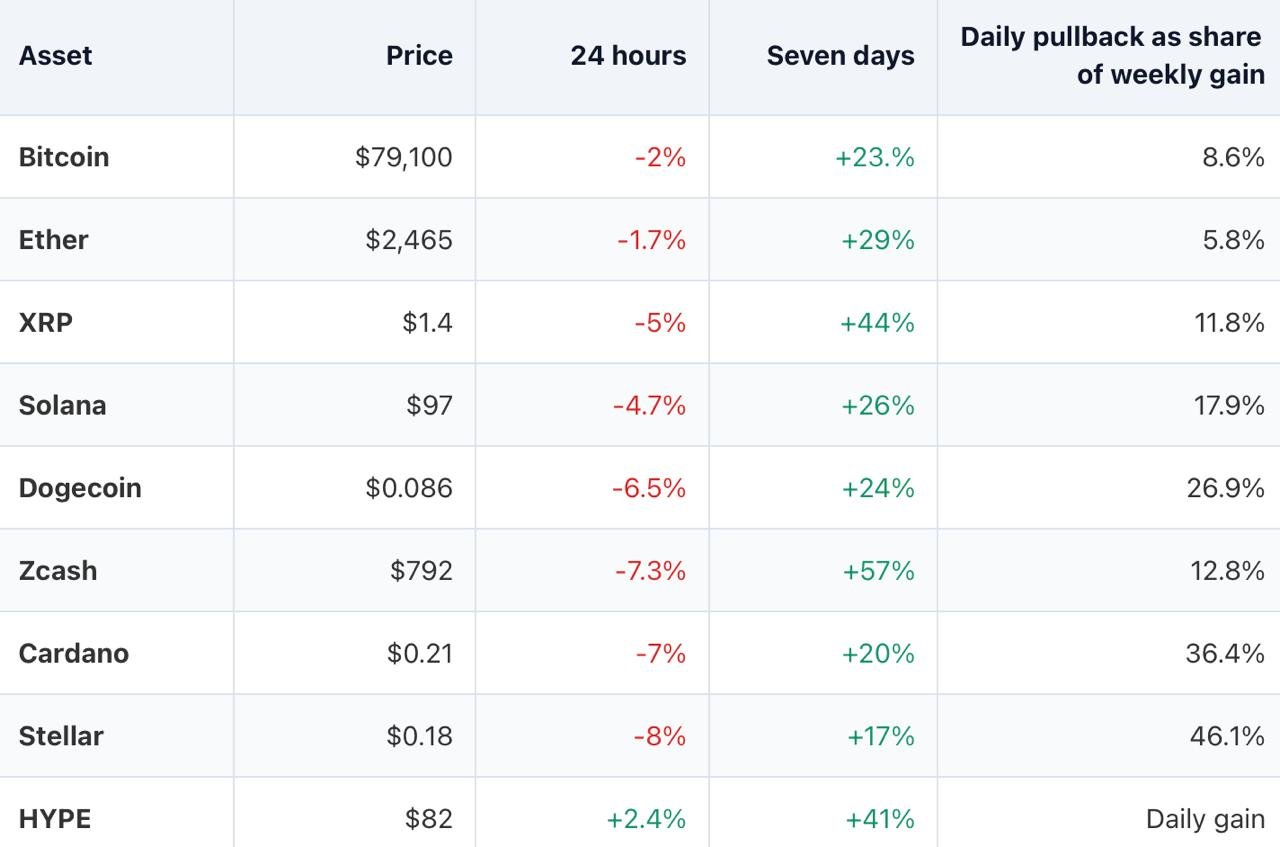Select the Dogecoin row label
This screenshot has width=1280, height=847.
click(x=80, y=489)
